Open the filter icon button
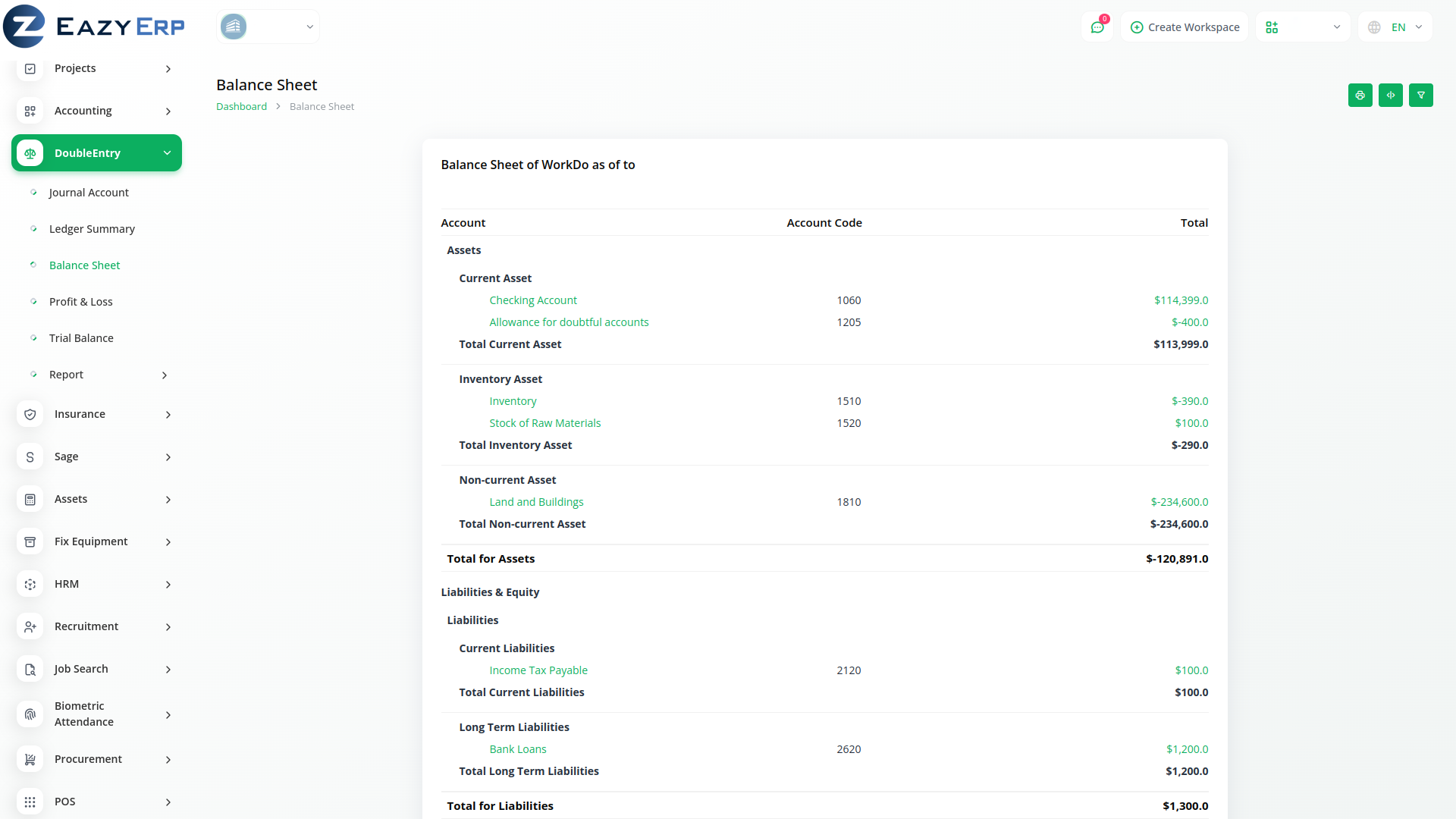1456x819 pixels. [1421, 95]
